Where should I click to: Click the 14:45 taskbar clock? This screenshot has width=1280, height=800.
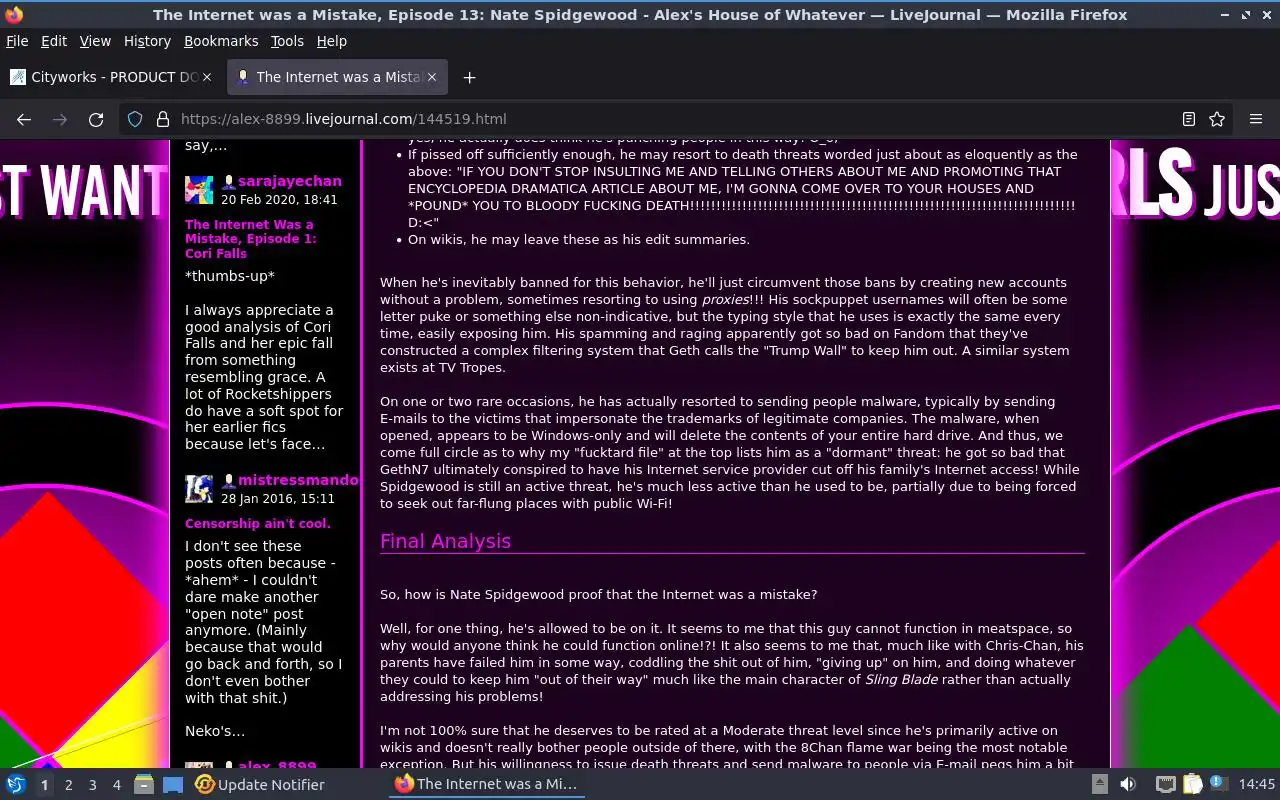(x=1257, y=785)
